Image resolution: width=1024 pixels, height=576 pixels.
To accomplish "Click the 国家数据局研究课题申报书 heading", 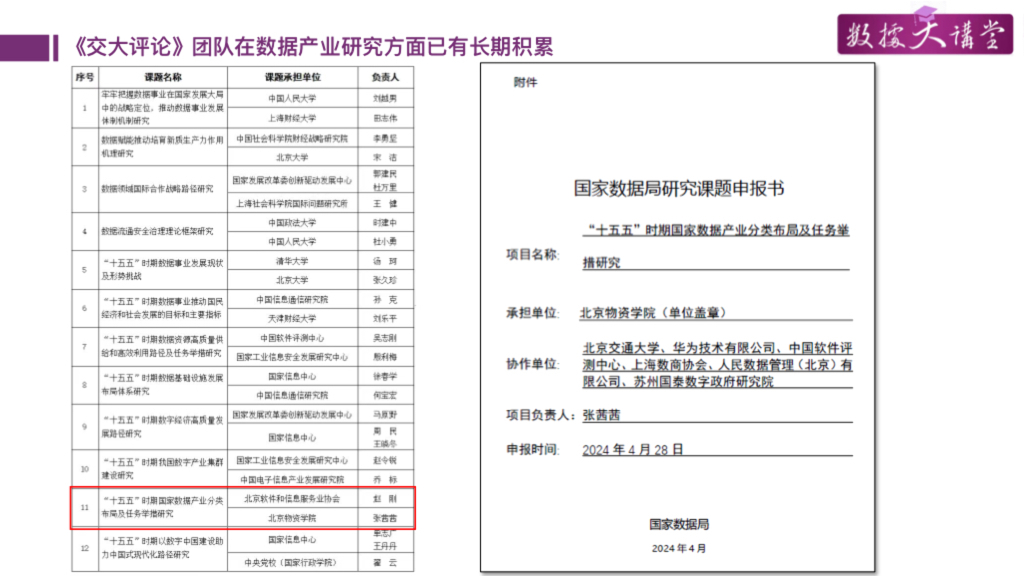I will (x=679, y=189).
